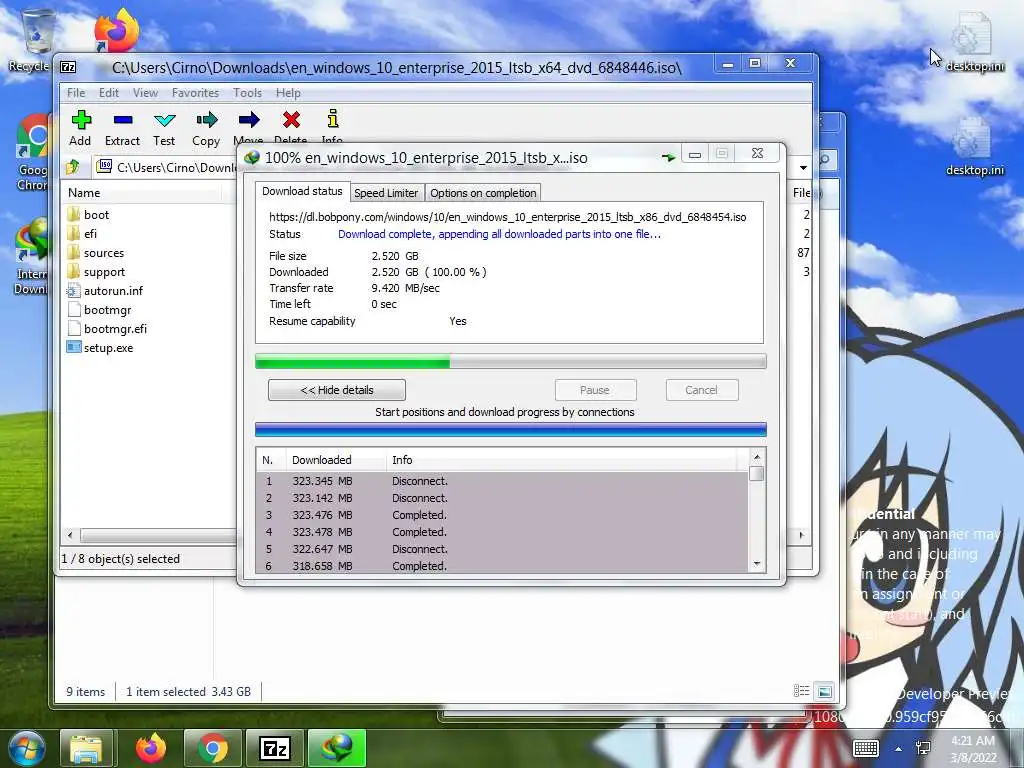Select the setup.exe file icon
This screenshot has width=1024, height=768.
73,347
